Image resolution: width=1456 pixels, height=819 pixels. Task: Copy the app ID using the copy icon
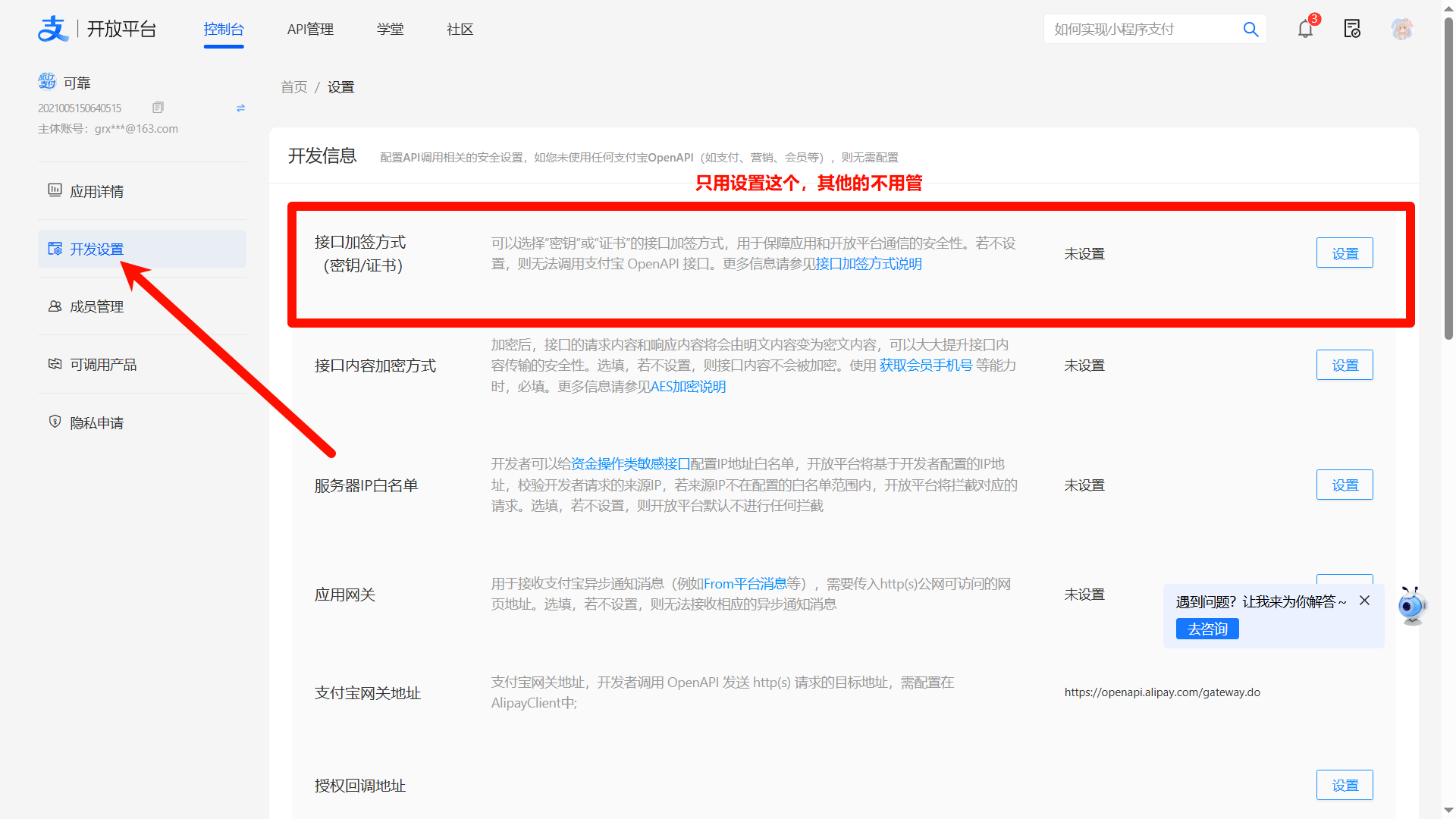(158, 107)
